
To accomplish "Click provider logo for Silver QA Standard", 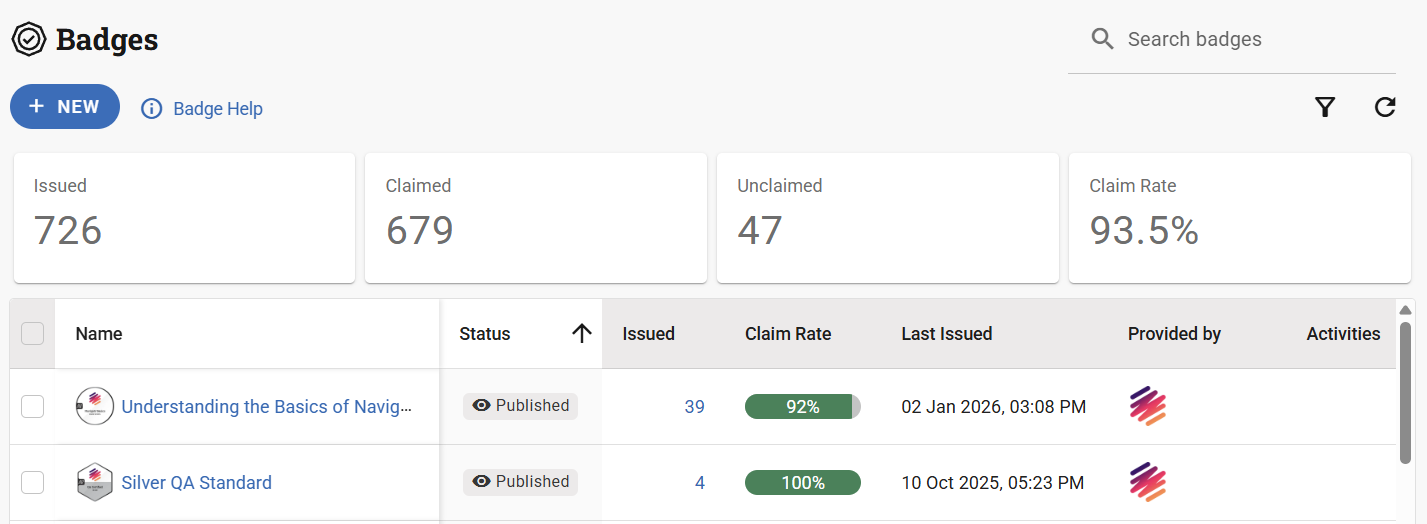I will 1147,483.
